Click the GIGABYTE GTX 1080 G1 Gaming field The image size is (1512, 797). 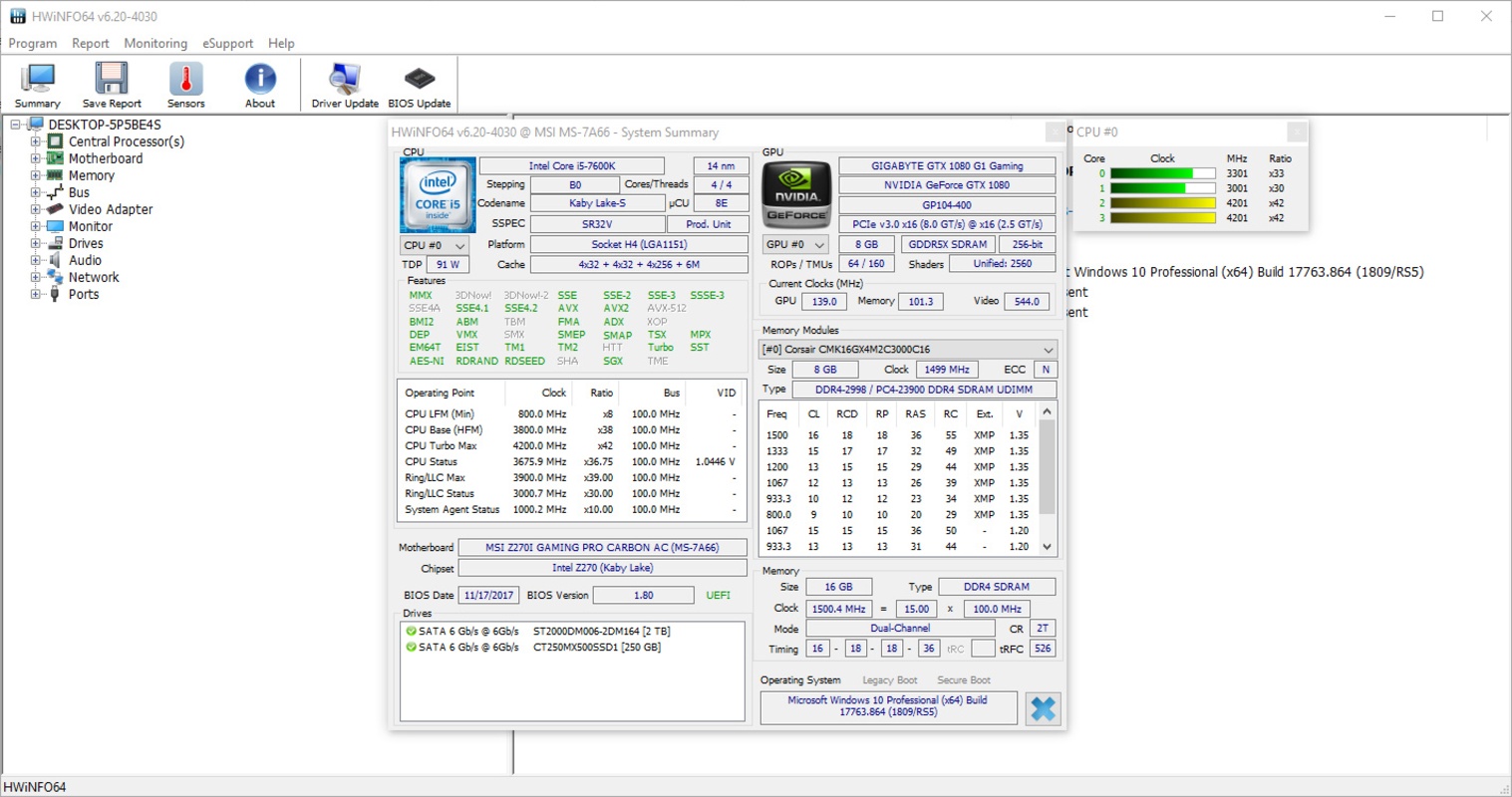click(947, 166)
